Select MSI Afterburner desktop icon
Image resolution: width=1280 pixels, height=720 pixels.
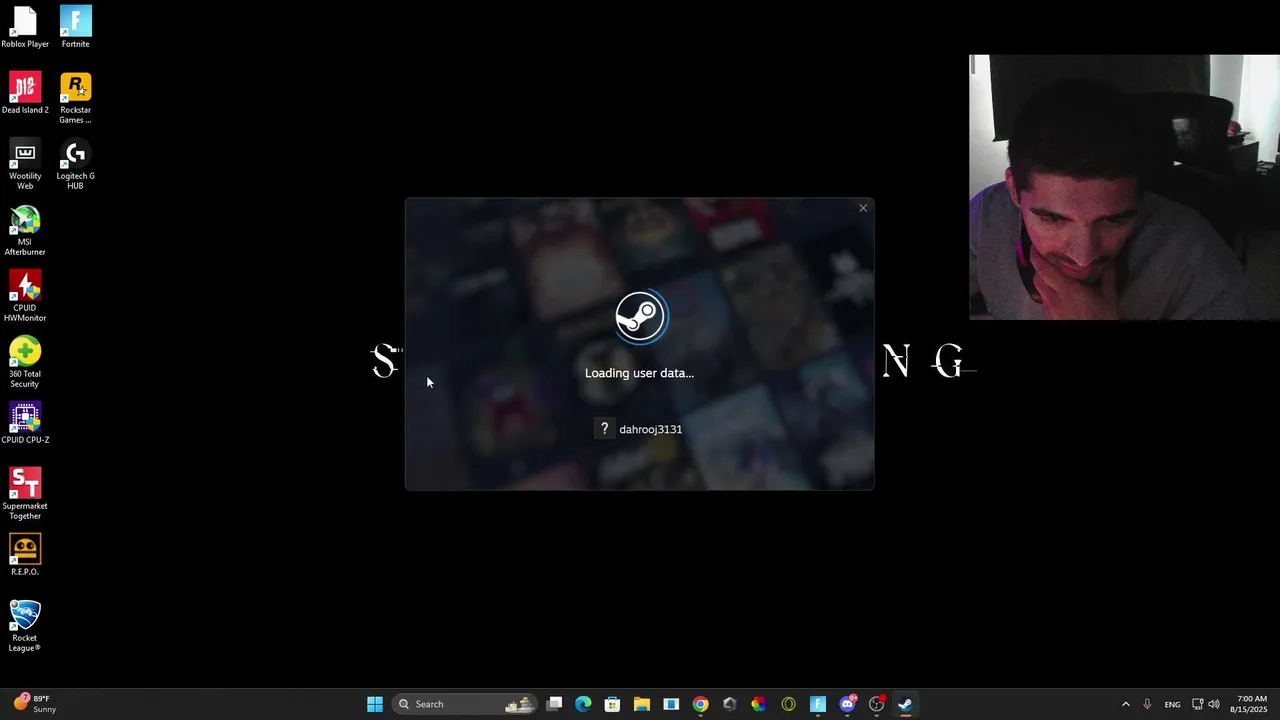click(25, 230)
